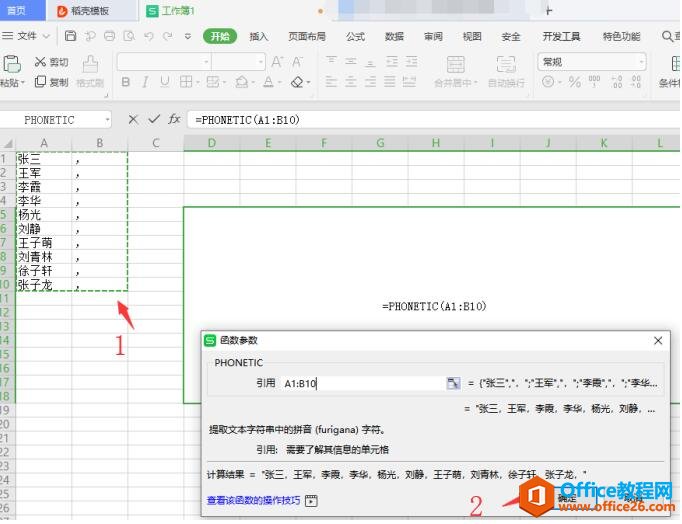The height and width of the screenshot is (524, 682).
Task: Click the video tutorial icon in dialog
Action: [311, 500]
